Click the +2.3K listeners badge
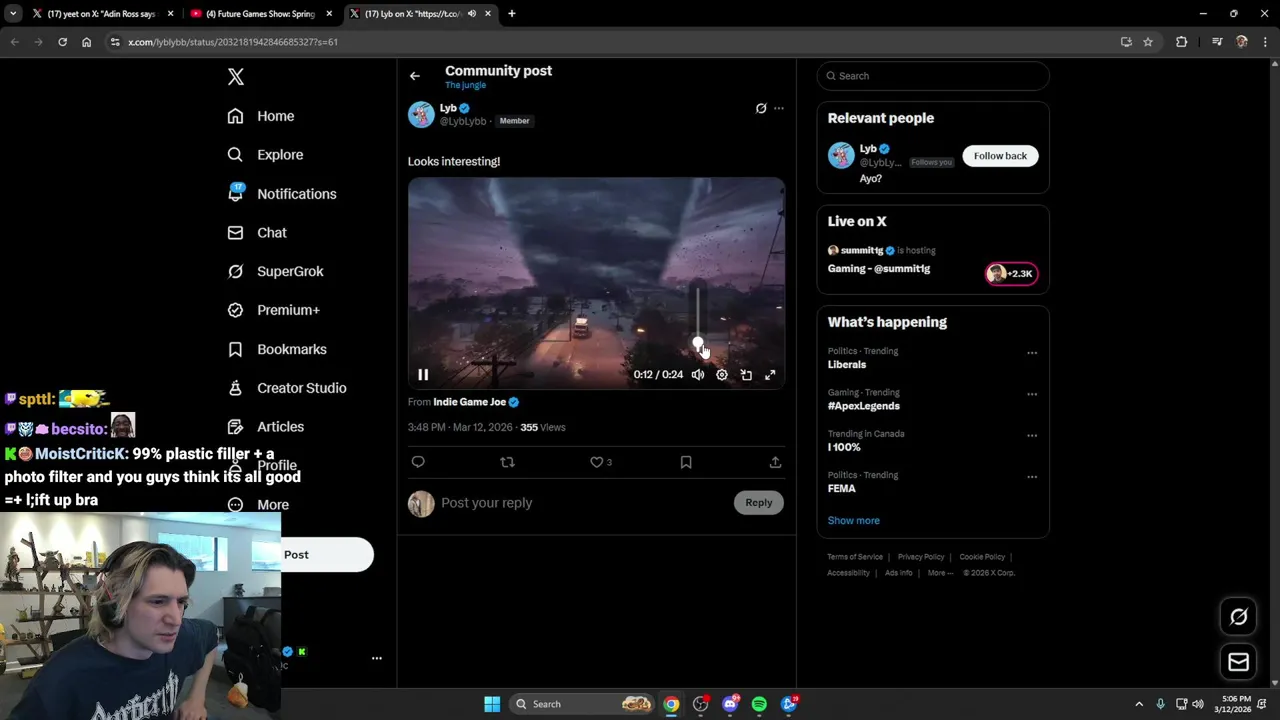Viewport: 1280px width, 720px height. tap(1012, 274)
